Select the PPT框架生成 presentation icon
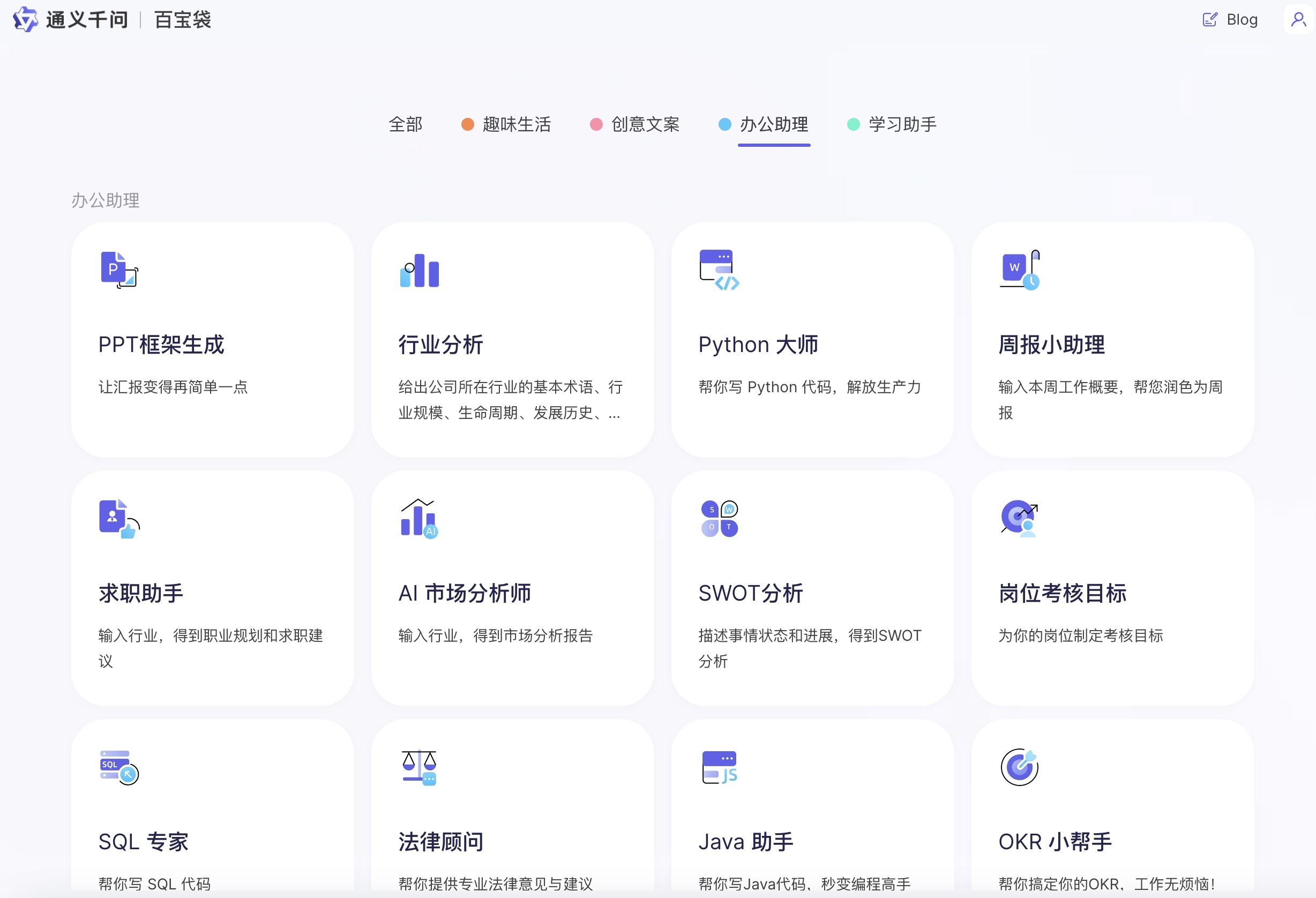The height and width of the screenshot is (898, 1316). pyautogui.click(x=118, y=270)
